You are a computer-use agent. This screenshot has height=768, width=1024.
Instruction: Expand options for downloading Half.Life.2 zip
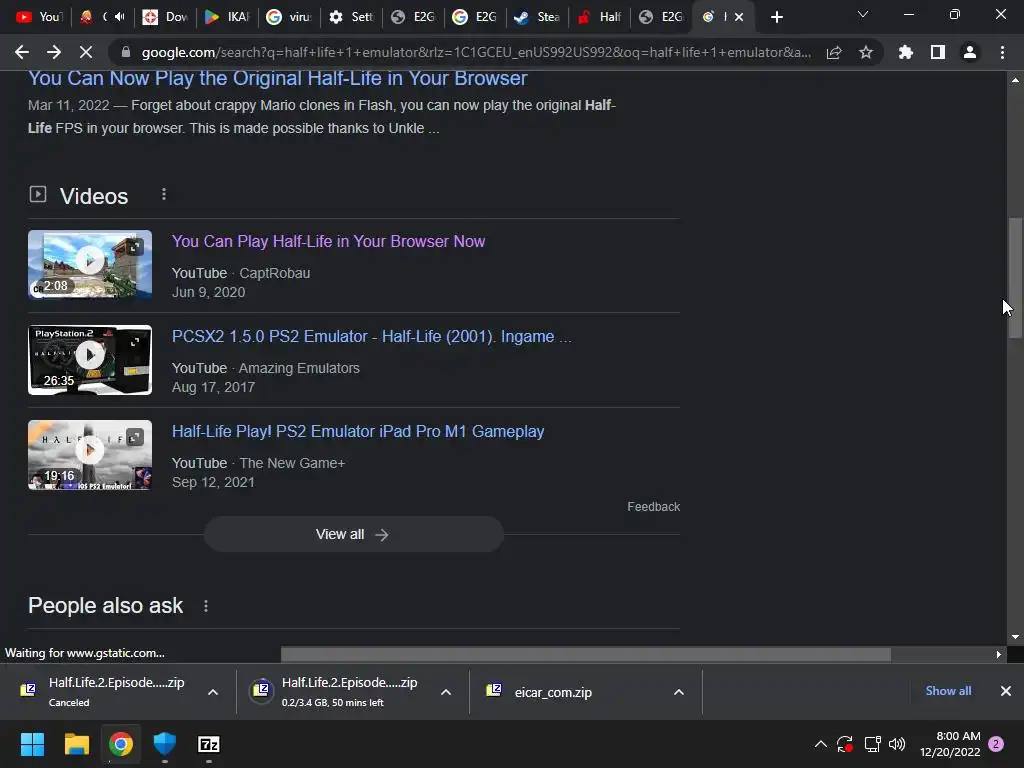coord(446,692)
